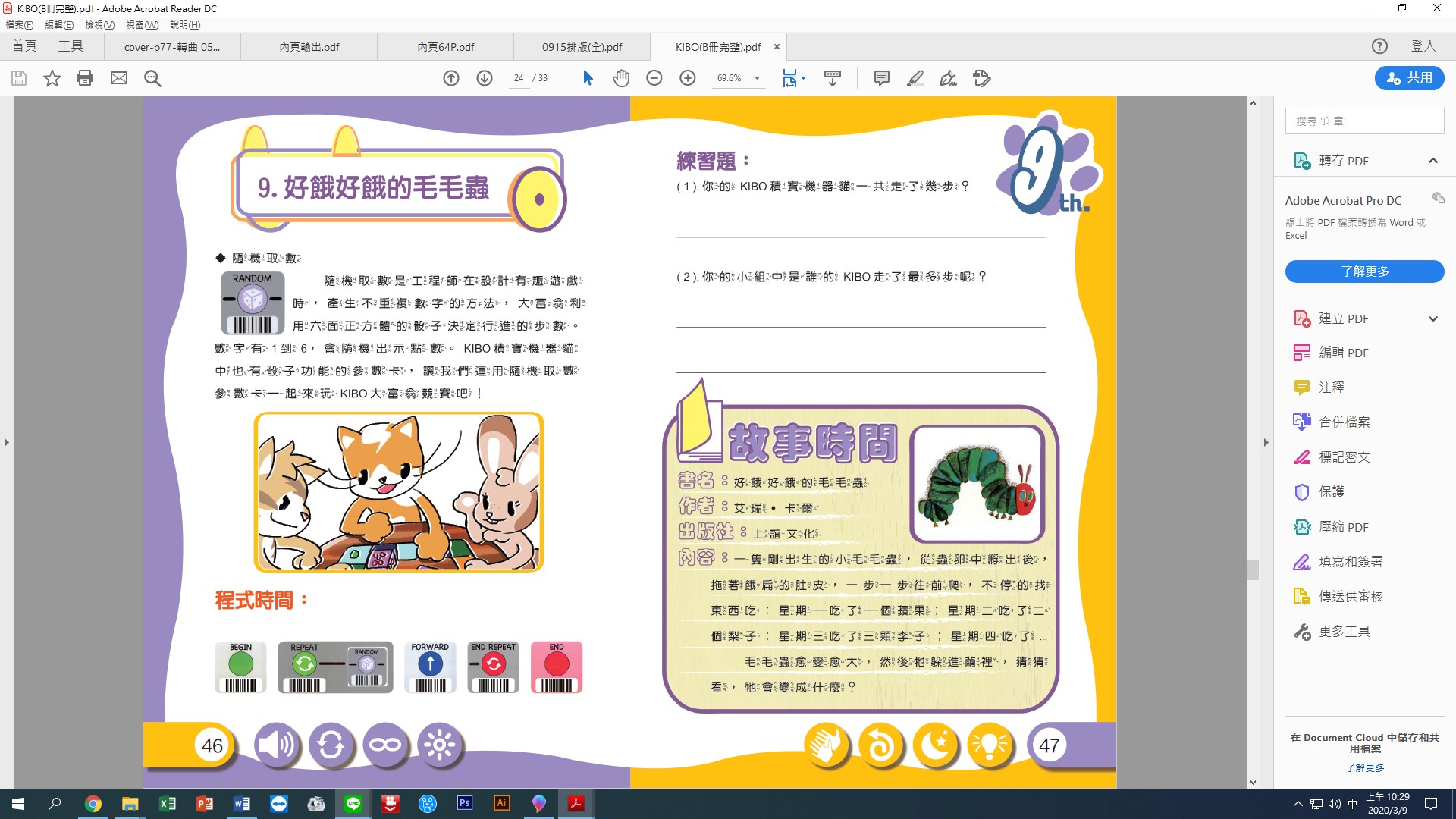This screenshot has width=1456, height=819.
Task: Open Create PDF tool in sidebar
Action: [1343, 318]
